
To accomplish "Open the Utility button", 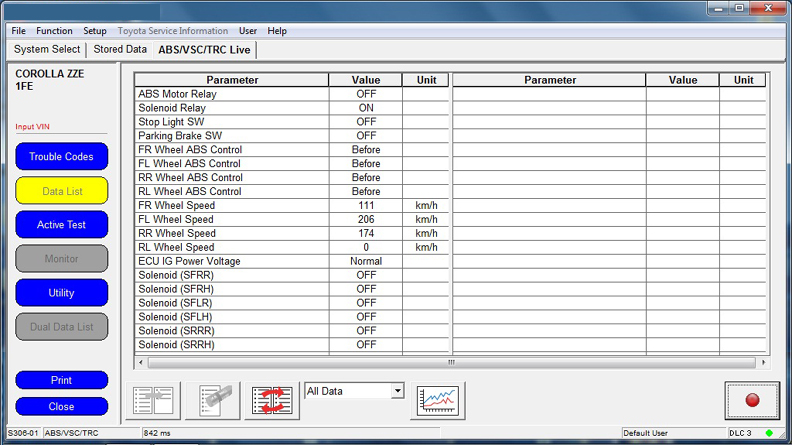I will tap(62, 293).
